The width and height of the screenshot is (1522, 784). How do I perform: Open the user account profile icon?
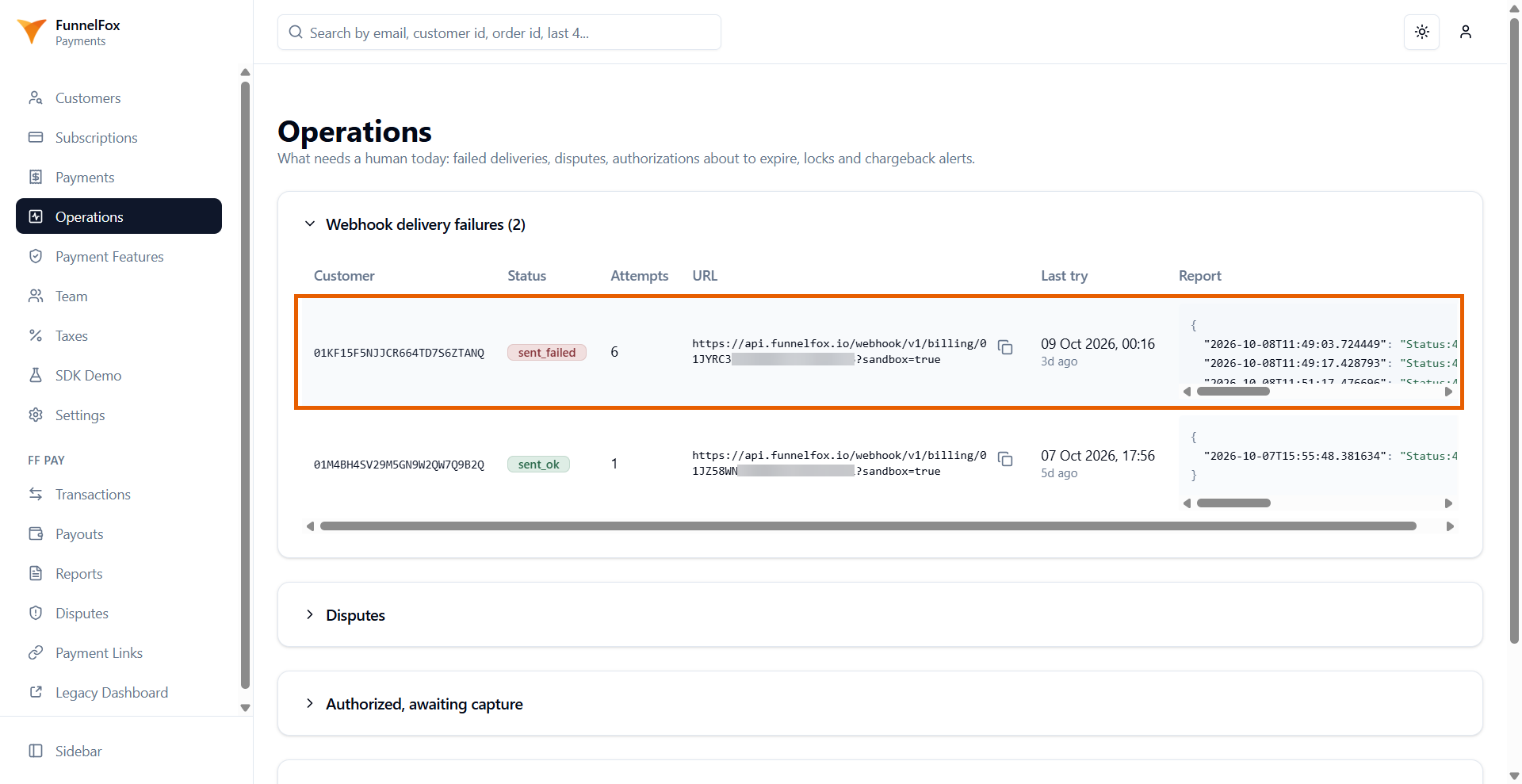click(1466, 32)
